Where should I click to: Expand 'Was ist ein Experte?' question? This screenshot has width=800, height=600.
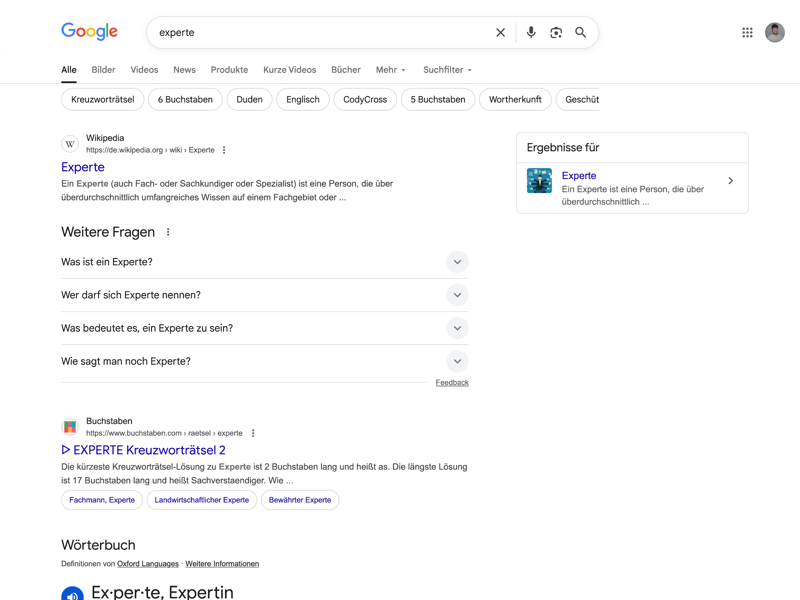pyautogui.click(x=265, y=262)
